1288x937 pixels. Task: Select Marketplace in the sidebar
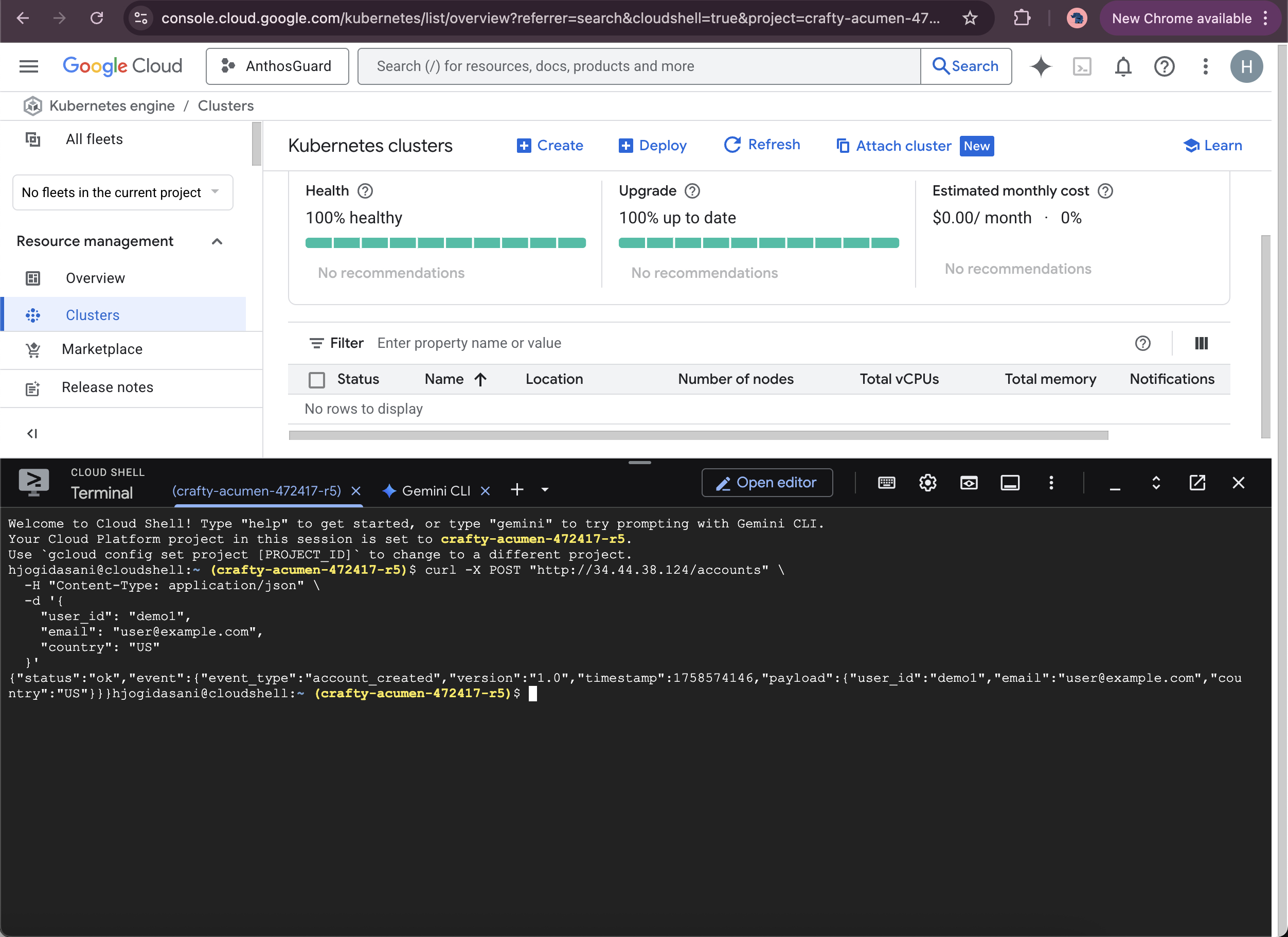pyautogui.click(x=102, y=349)
